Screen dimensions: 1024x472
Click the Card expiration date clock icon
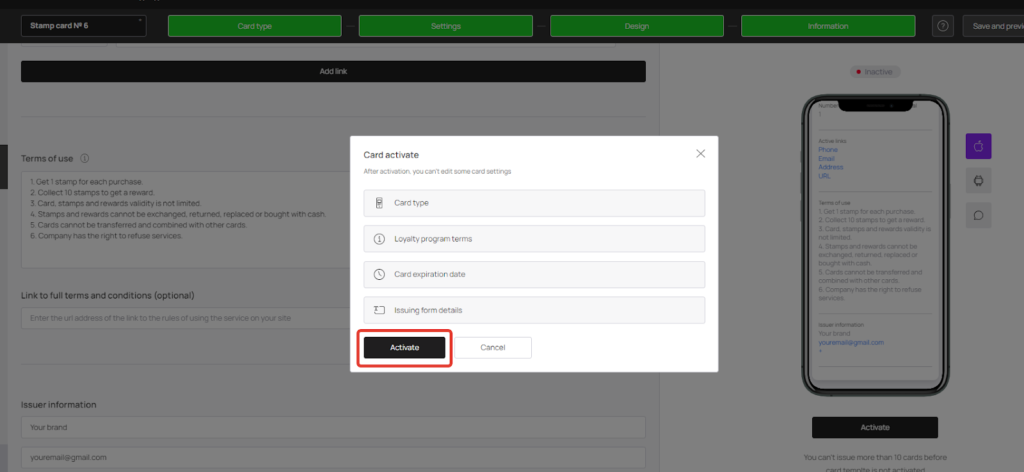pyautogui.click(x=379, y=274)
